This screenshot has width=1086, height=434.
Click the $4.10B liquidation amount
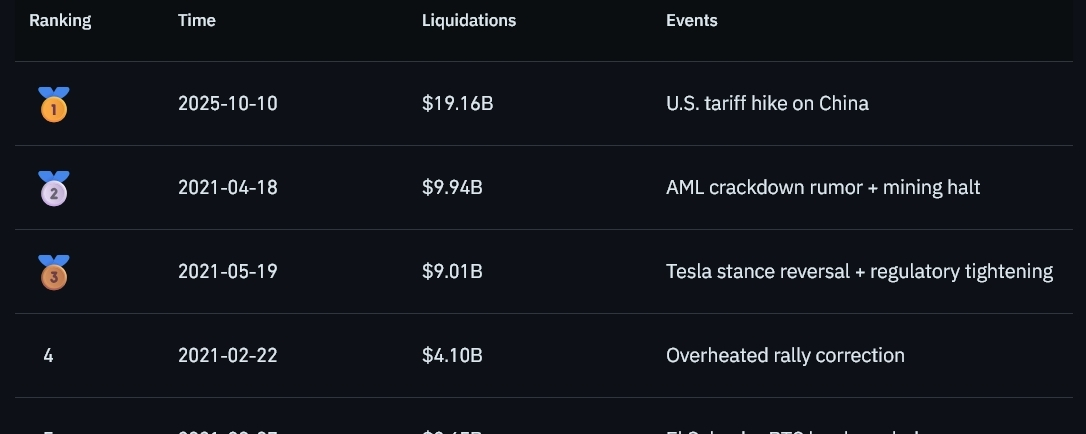[x=452, y=356]
